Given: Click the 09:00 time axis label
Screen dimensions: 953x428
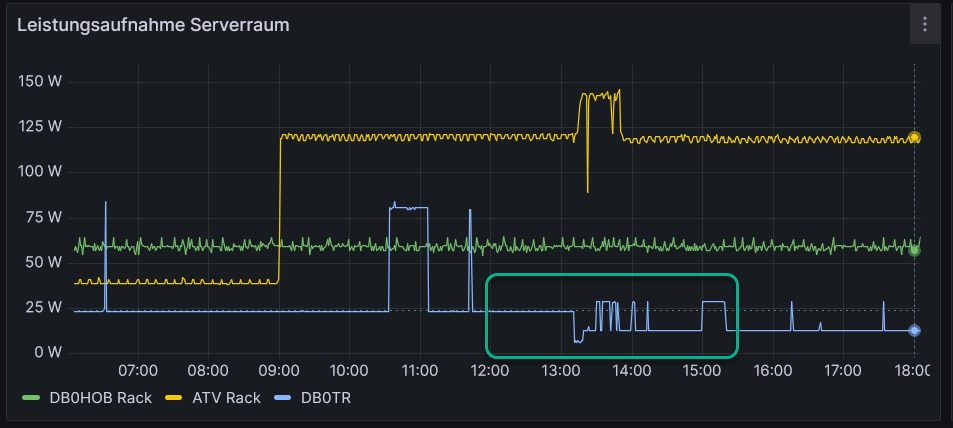Looking at the screenshot, I should point(279,370).
